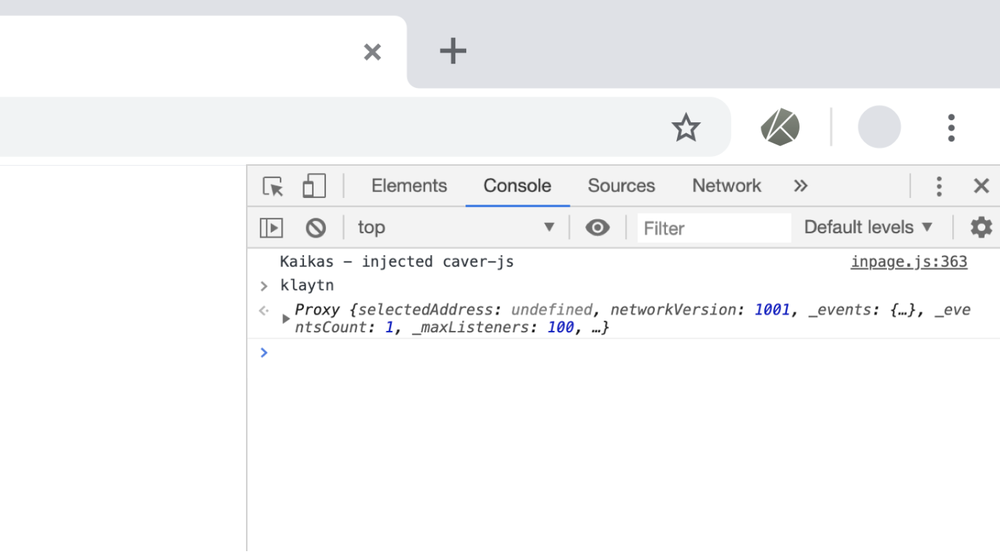Open the inpage.js:363 source link
The image size is (1000, 559).
pyautogui.click(x=909, y=262)
